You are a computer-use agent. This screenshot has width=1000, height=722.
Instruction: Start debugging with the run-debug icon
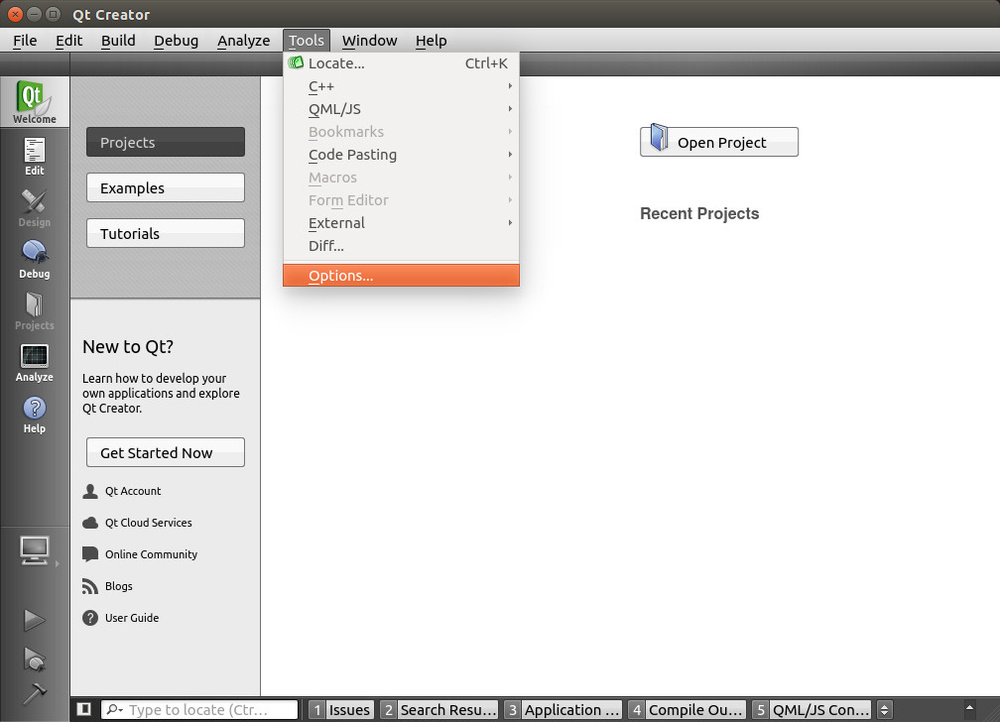coord(34,659)
